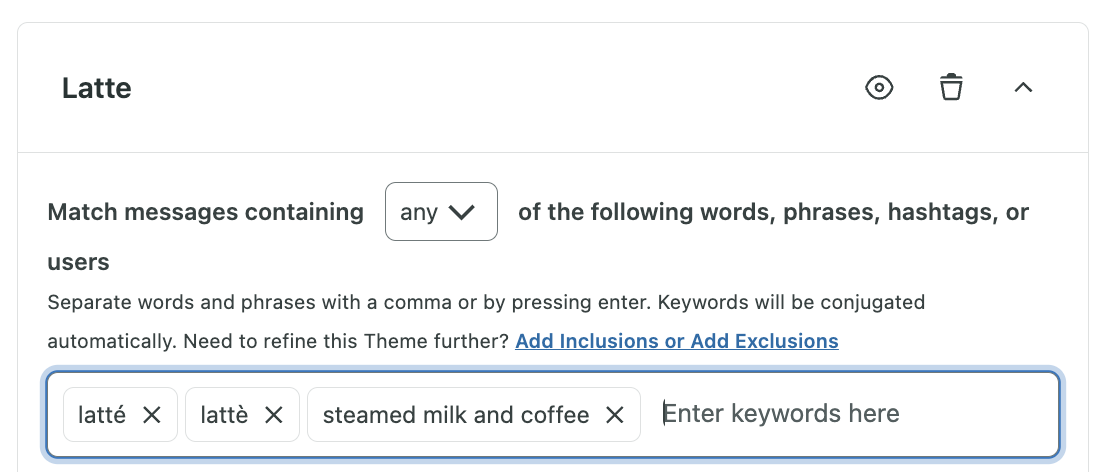Click the chevron arrow beside "any"
This screenshot has height=472, width=1106.
pyautogui.click(x=461, y=212)
